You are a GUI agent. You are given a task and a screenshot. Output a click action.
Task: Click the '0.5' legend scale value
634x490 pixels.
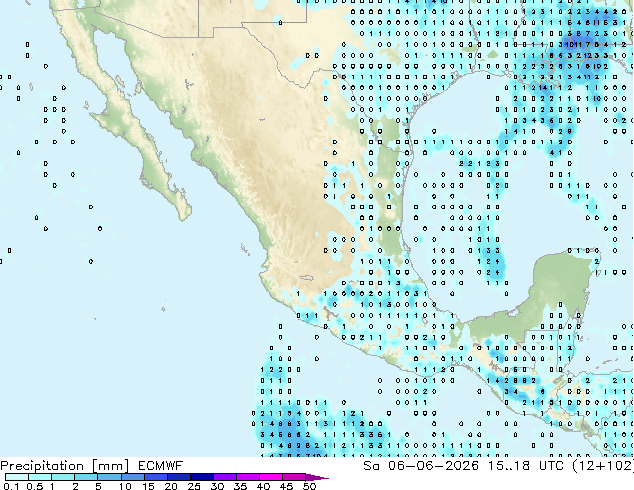coord(35,486)
